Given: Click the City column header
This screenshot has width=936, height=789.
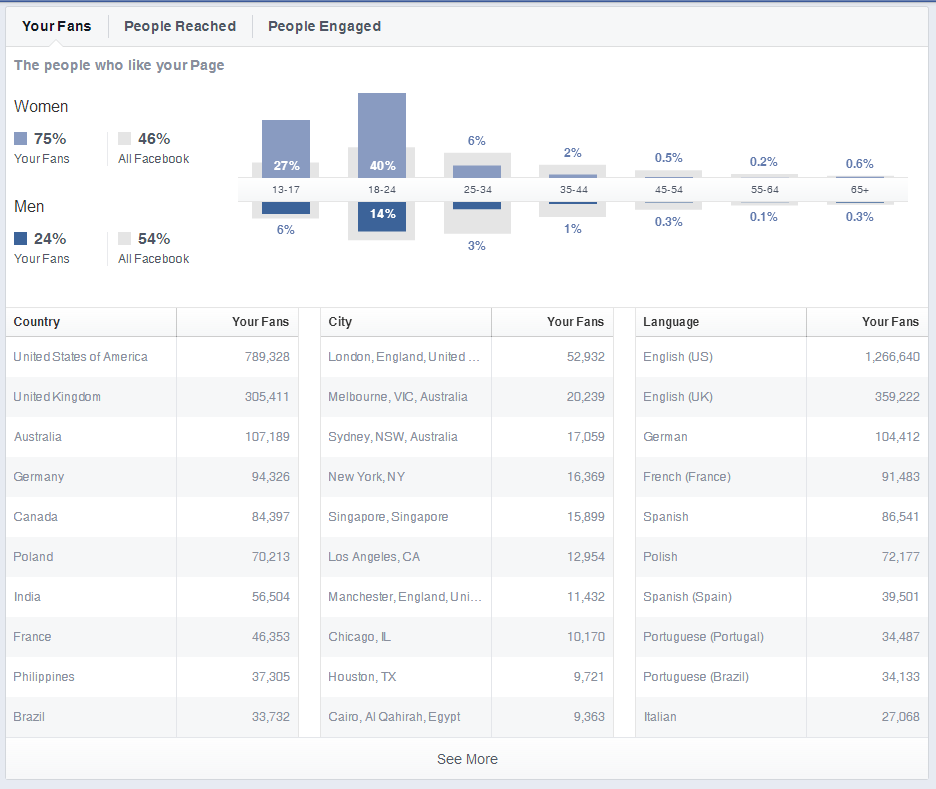Looking at the screenshot, I should point(406,322).
